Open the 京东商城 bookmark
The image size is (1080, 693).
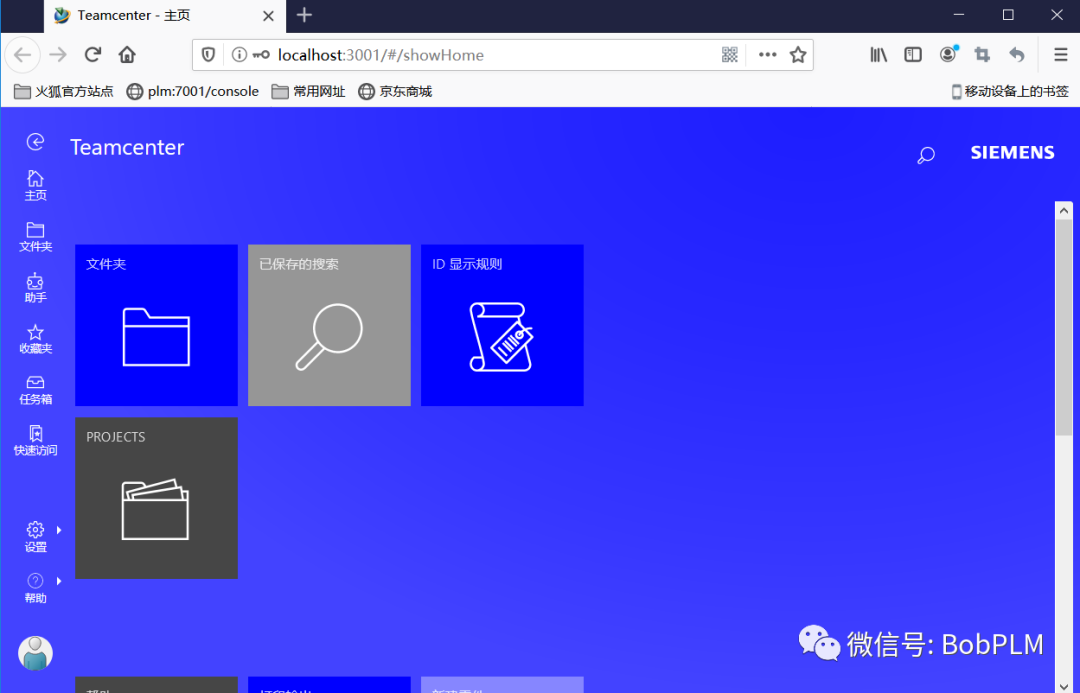click(x=395, y=91)
